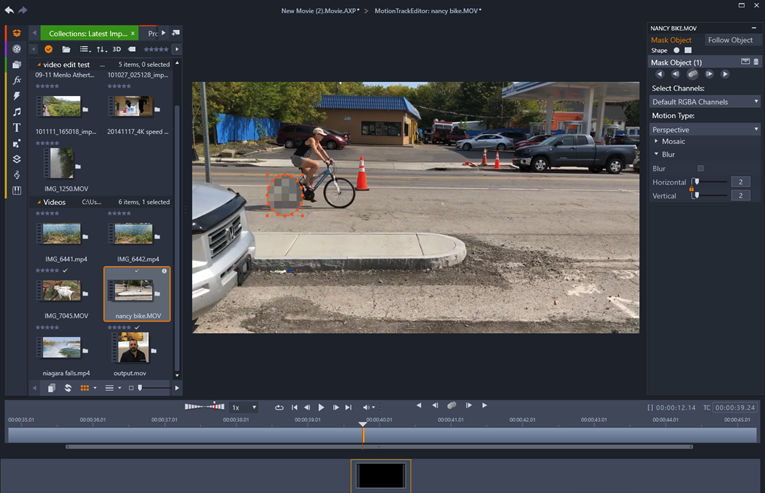Track mask backward in the Mask Object panel
Viewport: 765px width, 493px height.
click(660, 74)
